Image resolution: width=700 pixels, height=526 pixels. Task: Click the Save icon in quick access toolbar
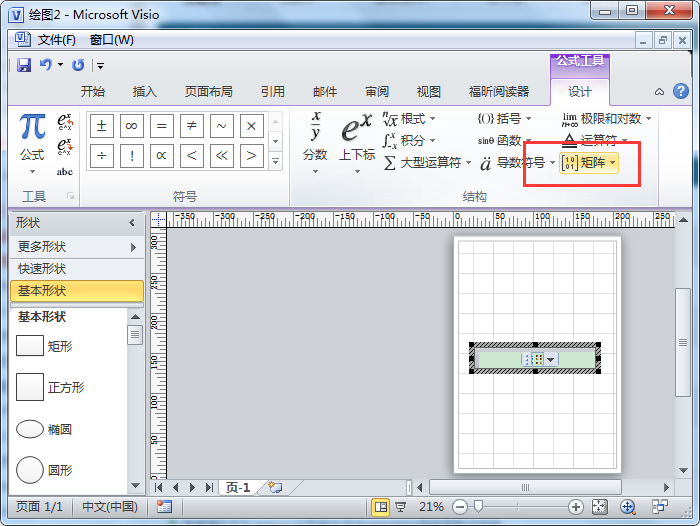click(x=24, y=65)
